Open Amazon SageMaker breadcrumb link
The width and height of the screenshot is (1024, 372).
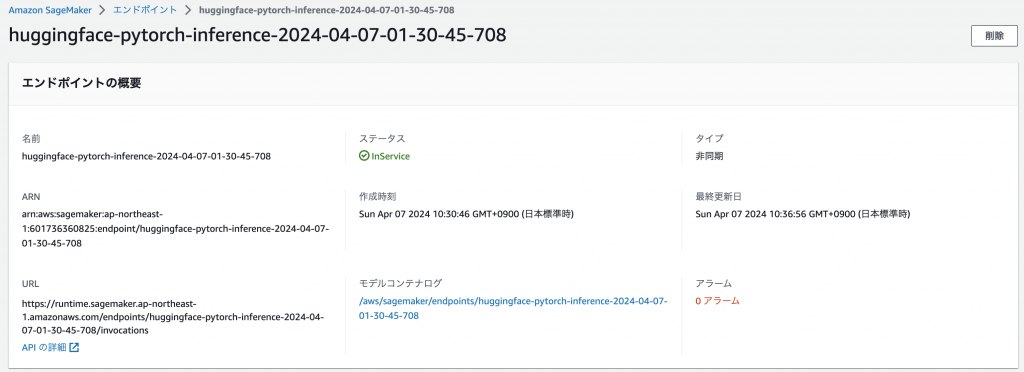(x=50, y=10)
